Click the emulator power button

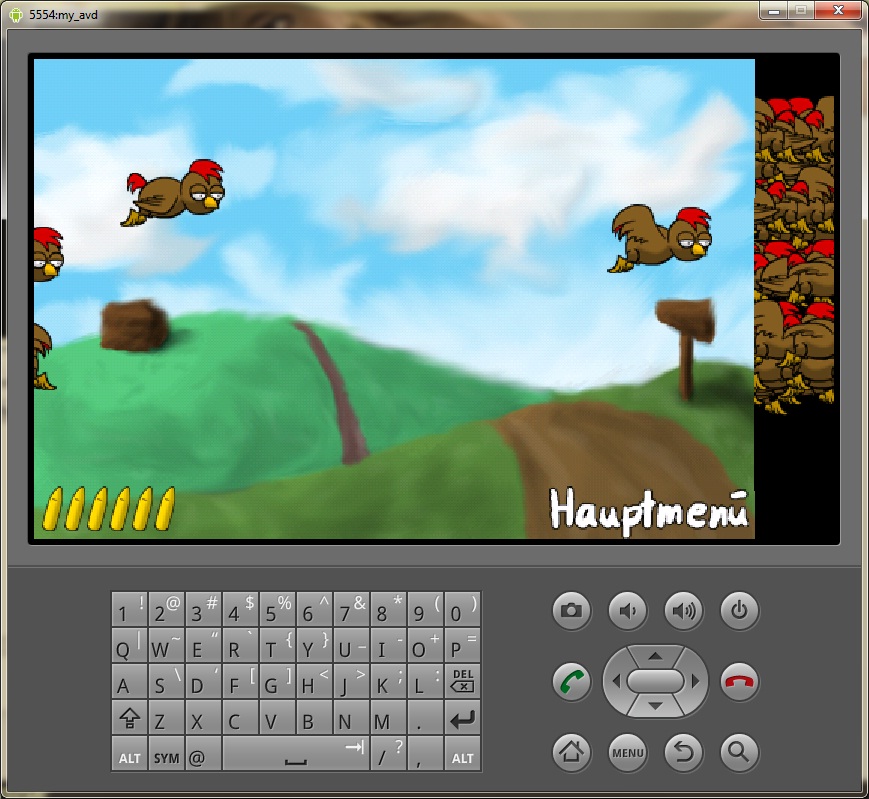[739, 611]
